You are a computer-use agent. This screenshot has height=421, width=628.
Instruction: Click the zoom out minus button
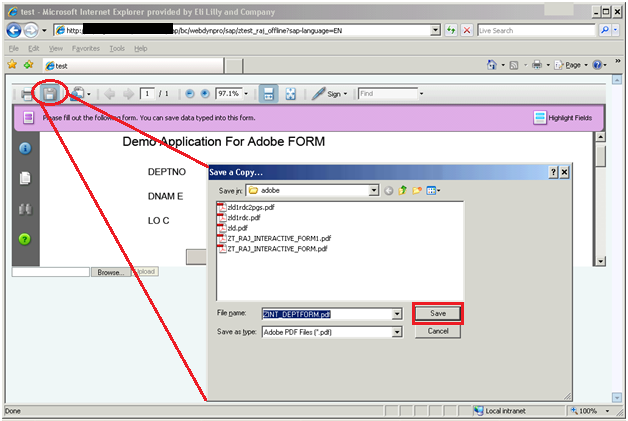point(190,94)
